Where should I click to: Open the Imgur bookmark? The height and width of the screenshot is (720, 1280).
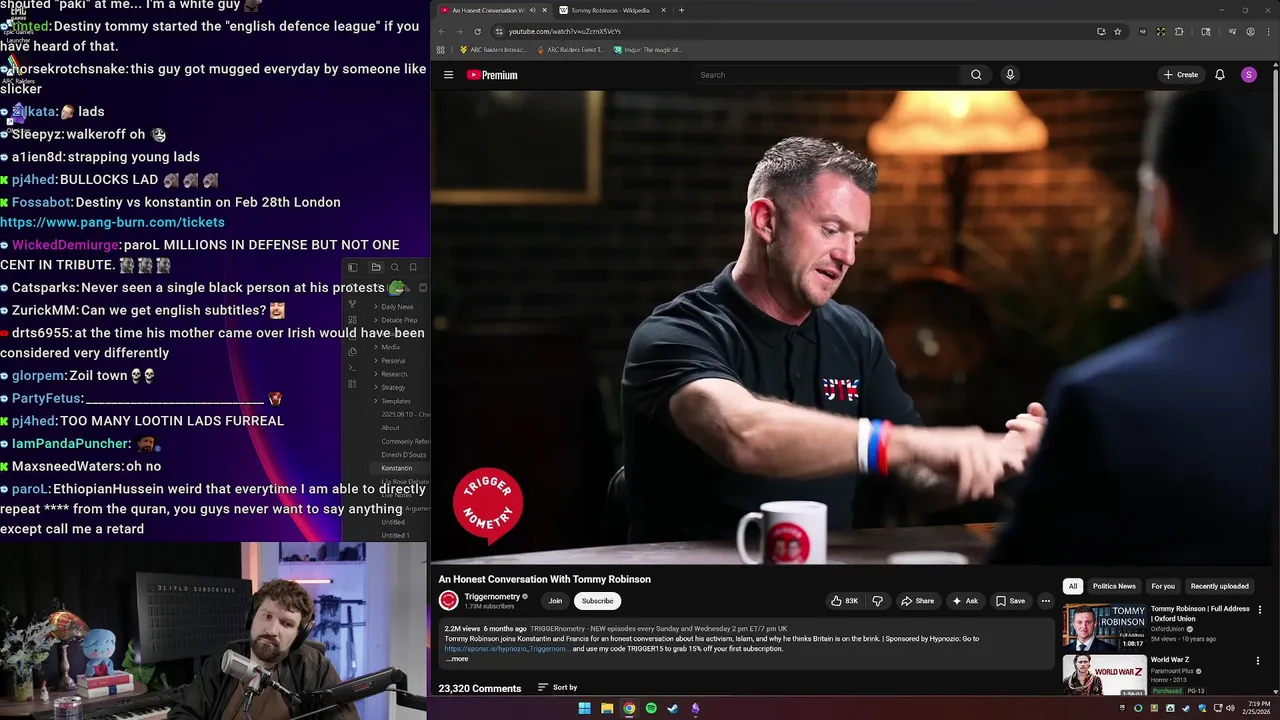648,49
